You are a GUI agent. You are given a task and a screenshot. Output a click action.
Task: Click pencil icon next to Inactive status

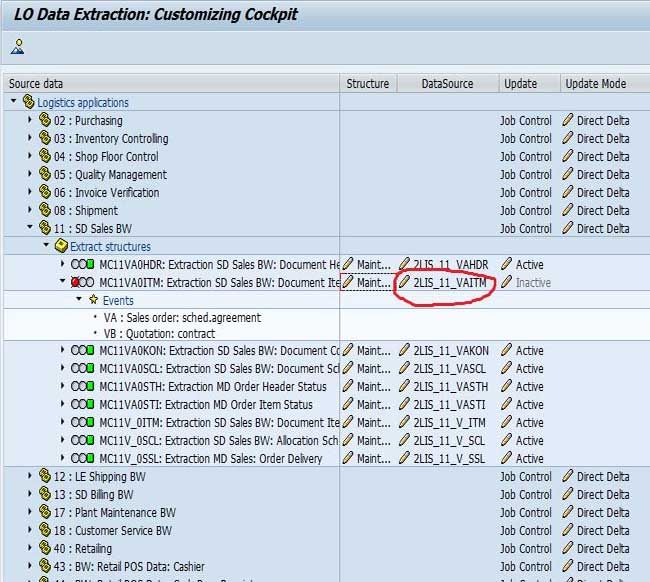(x=507, y=282)
